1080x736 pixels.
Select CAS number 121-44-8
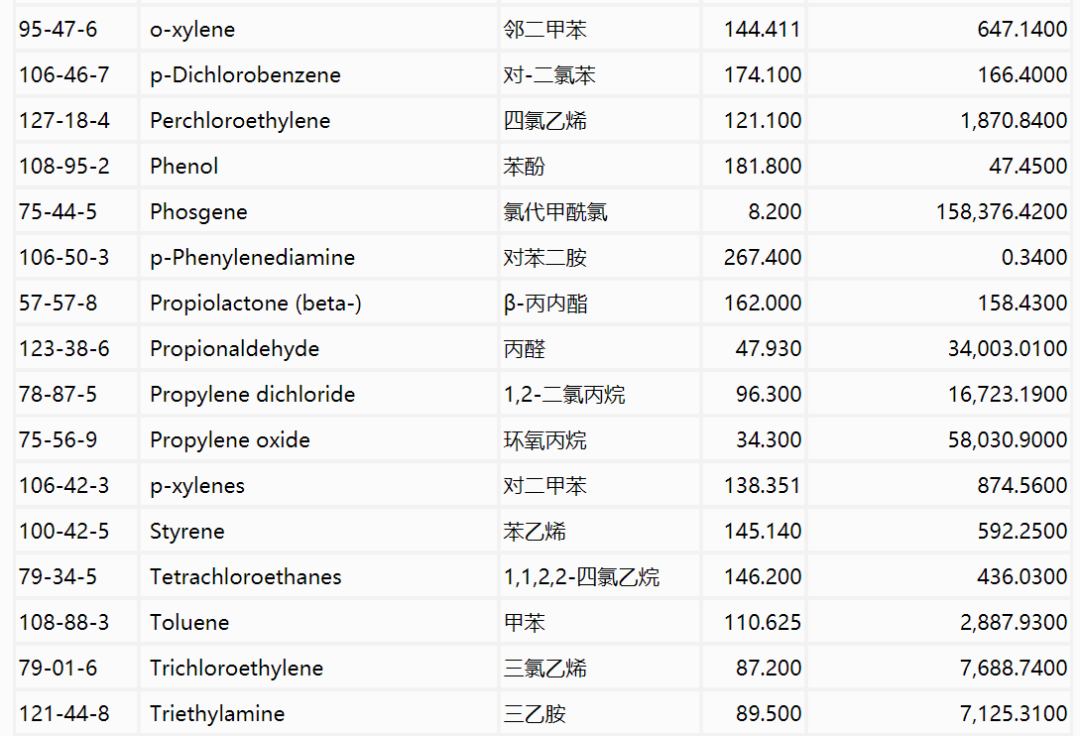(x=63, y=714)
